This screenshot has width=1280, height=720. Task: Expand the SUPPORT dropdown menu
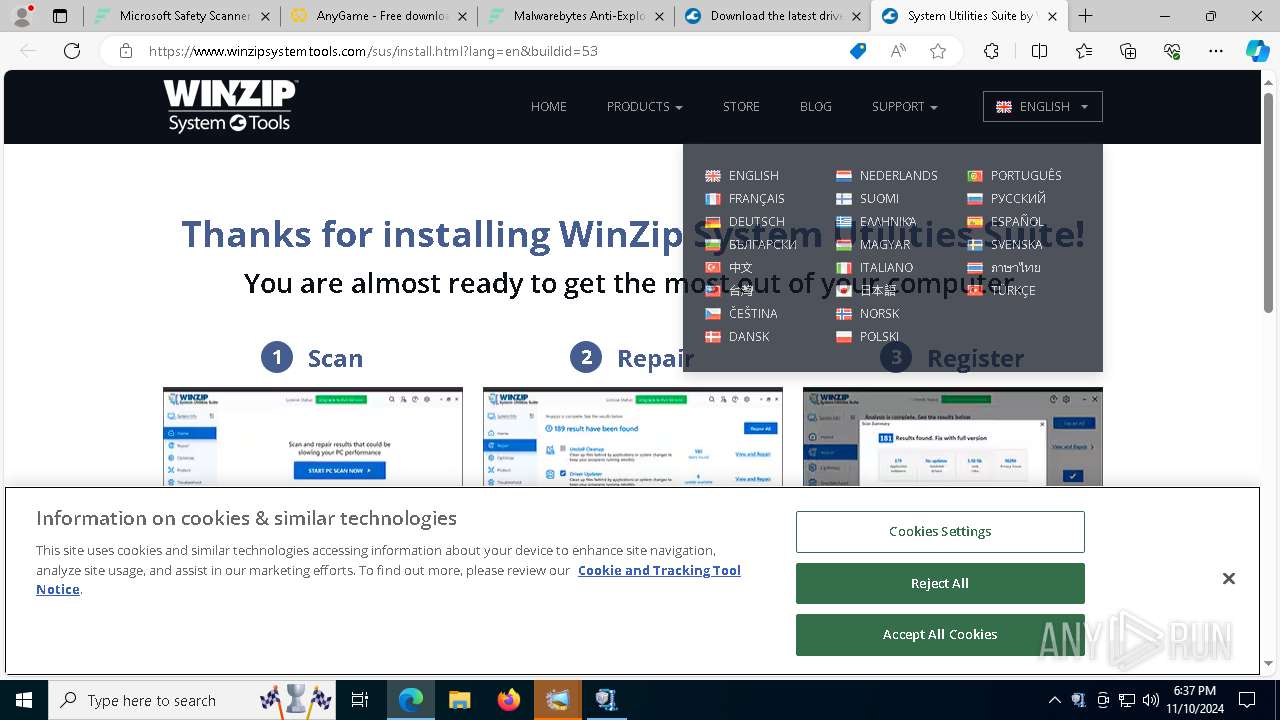(904, 107)
